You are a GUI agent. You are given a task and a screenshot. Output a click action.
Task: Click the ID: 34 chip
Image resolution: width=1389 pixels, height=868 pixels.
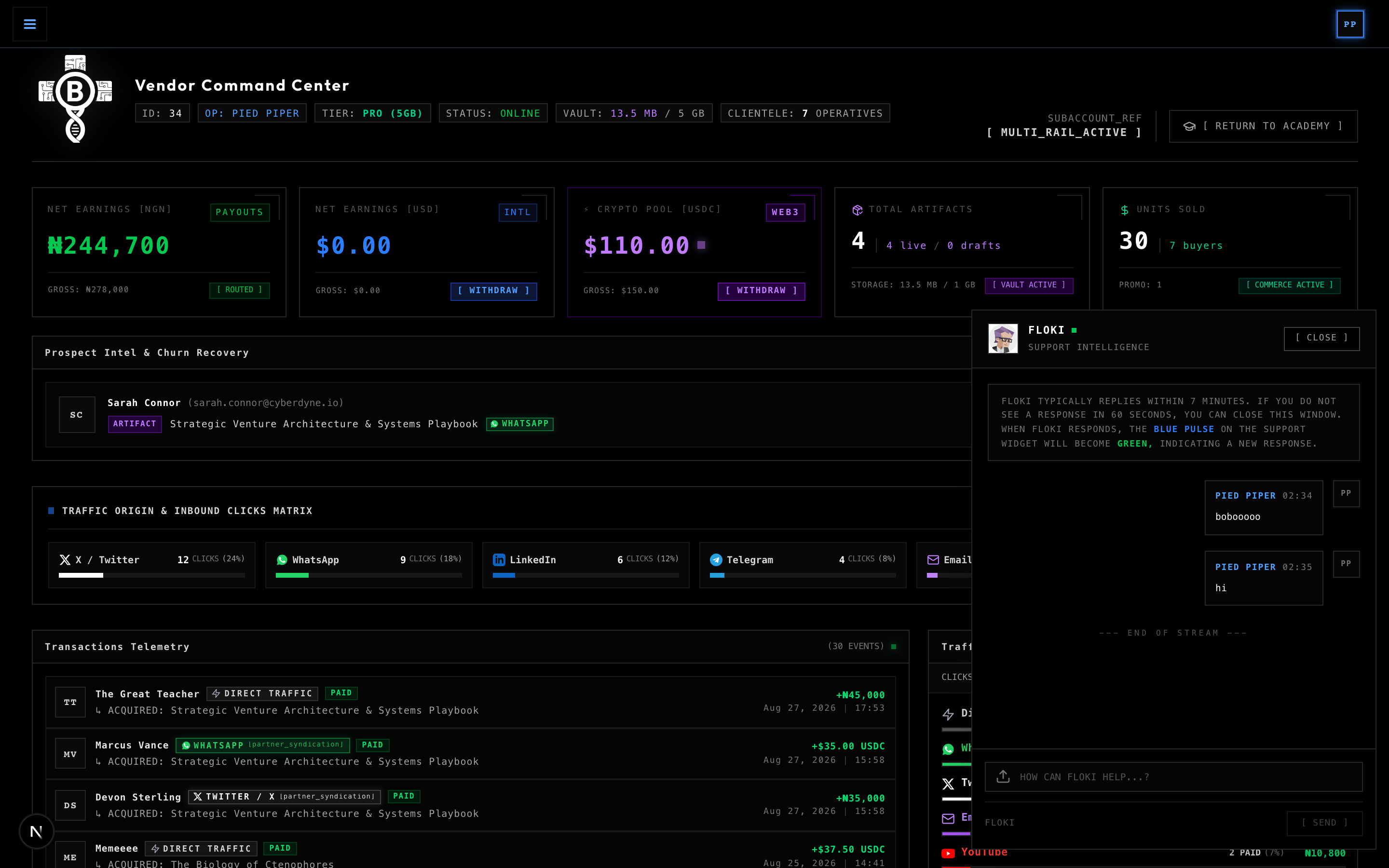click(x=162, y=113)
